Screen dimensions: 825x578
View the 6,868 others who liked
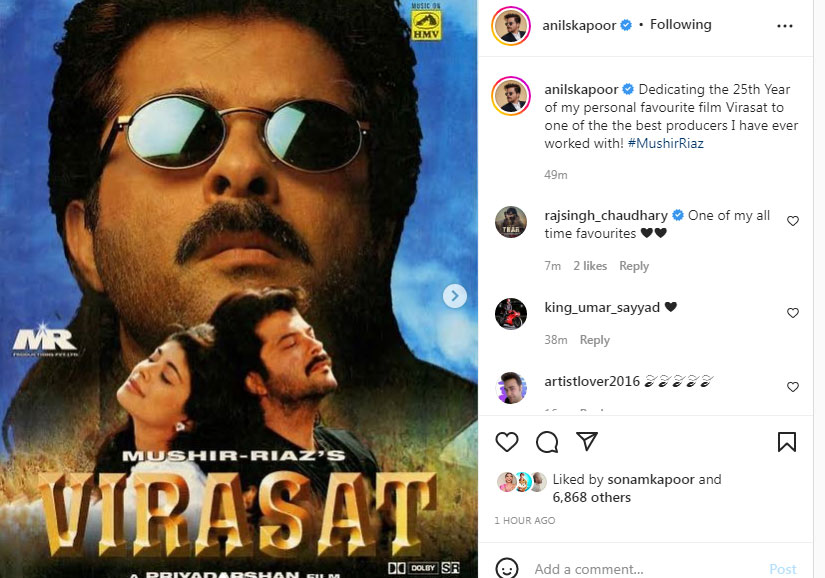pos(591,498)
